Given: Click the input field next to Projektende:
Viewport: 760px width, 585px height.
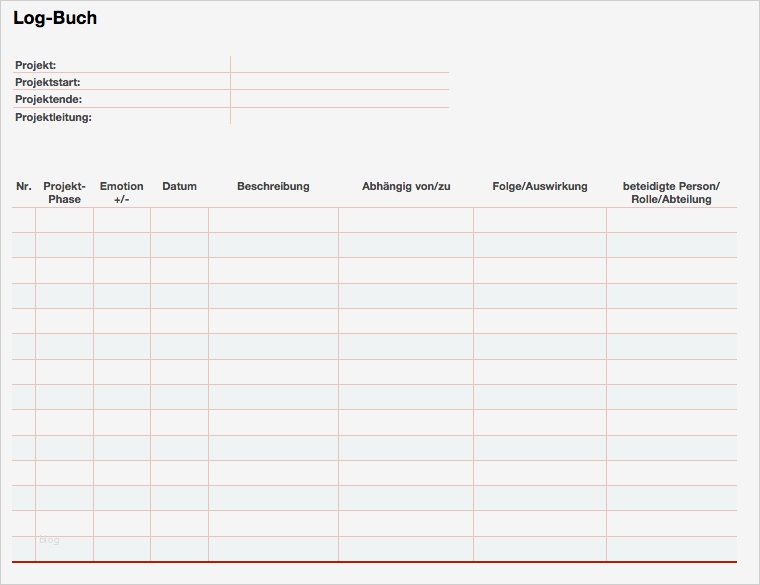Looking at the screenshot, I should pyautogui.click(x=340, y=99).
